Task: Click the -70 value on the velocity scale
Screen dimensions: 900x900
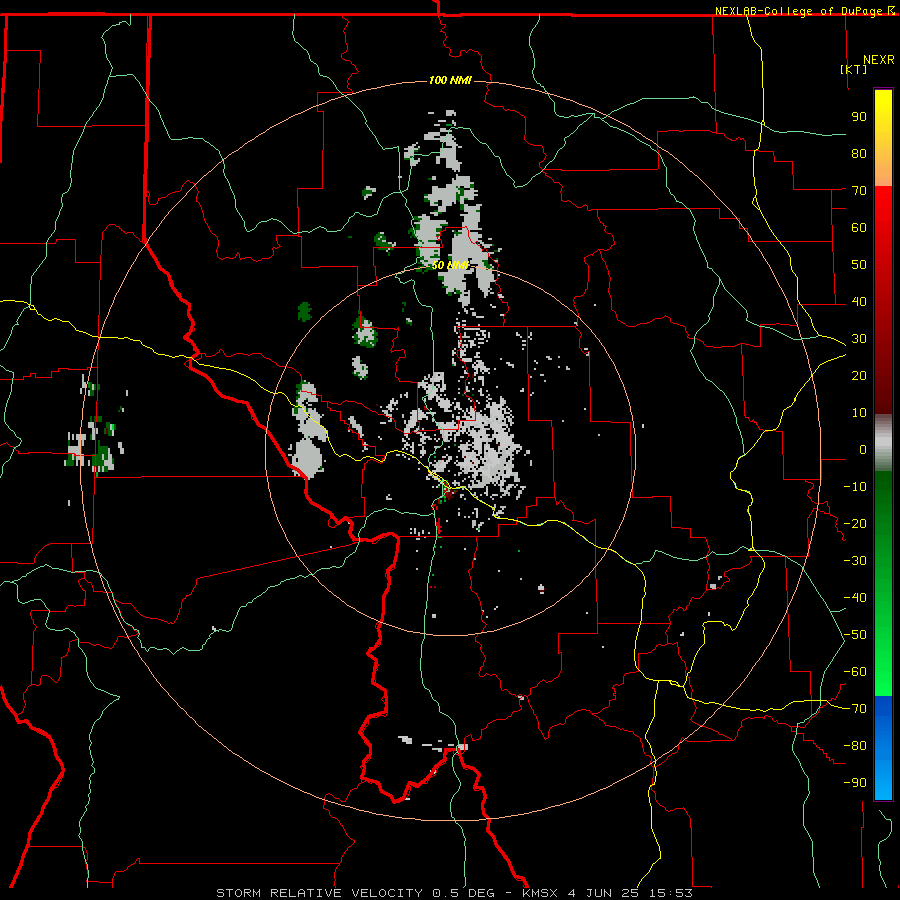Action: 855,709
